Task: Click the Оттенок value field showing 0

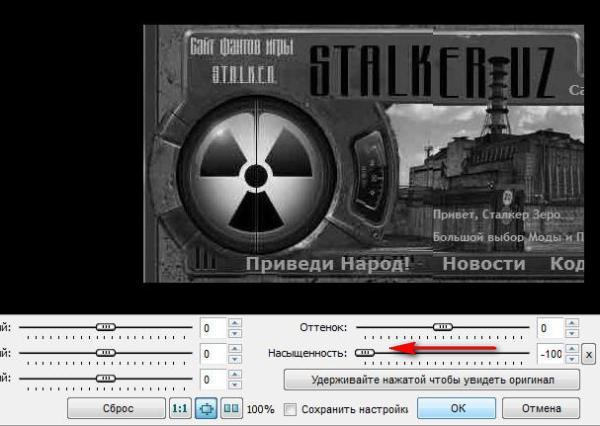Action: tap(551, 328)
